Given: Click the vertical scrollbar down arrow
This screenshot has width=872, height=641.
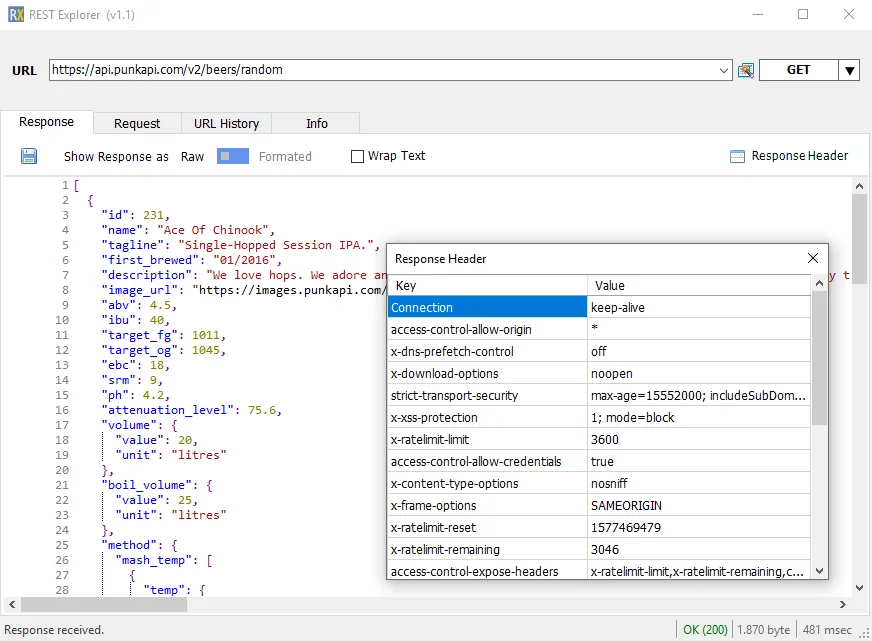Looking at the screenshot, I should point(859,589).
